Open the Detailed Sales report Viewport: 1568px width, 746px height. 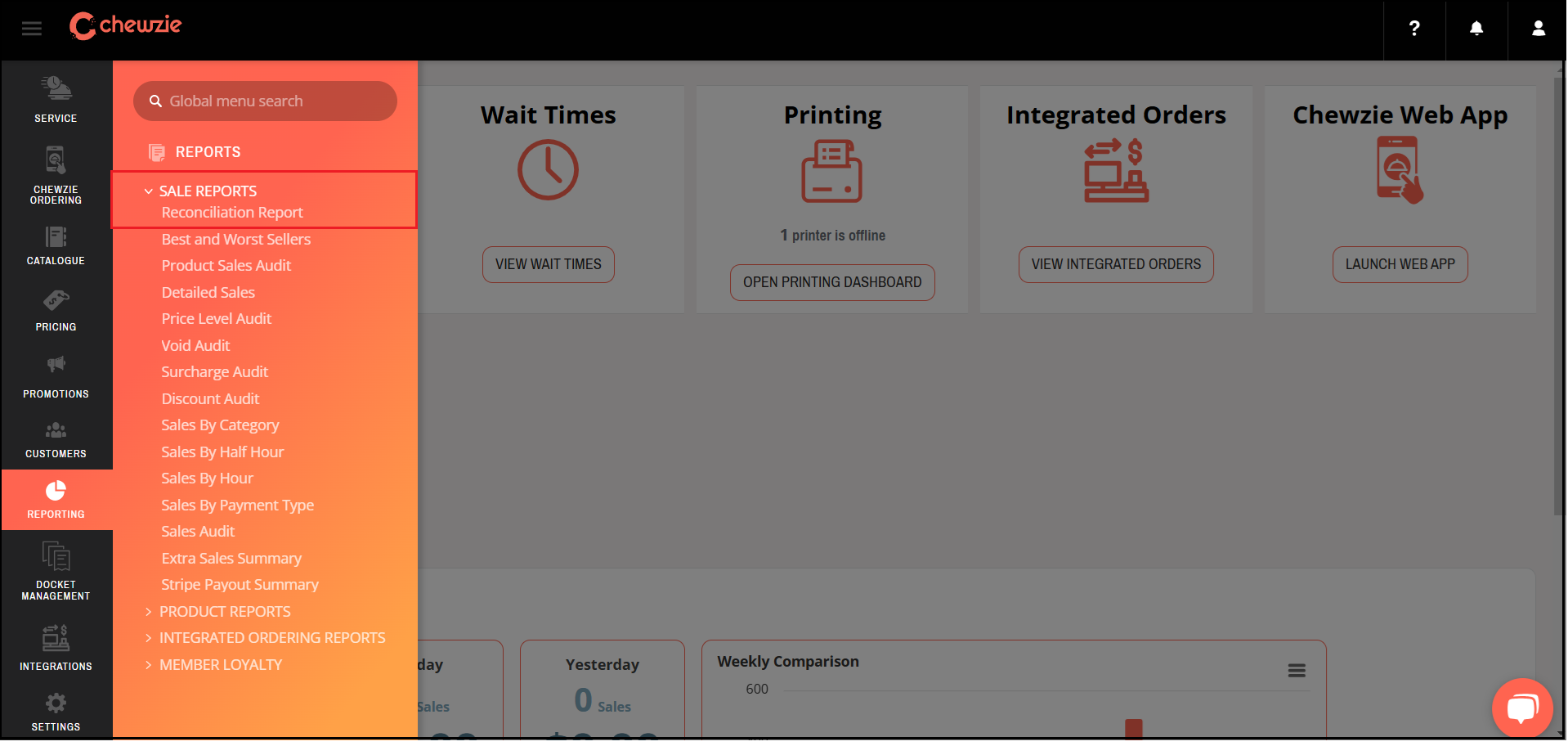tap(208, 293)
